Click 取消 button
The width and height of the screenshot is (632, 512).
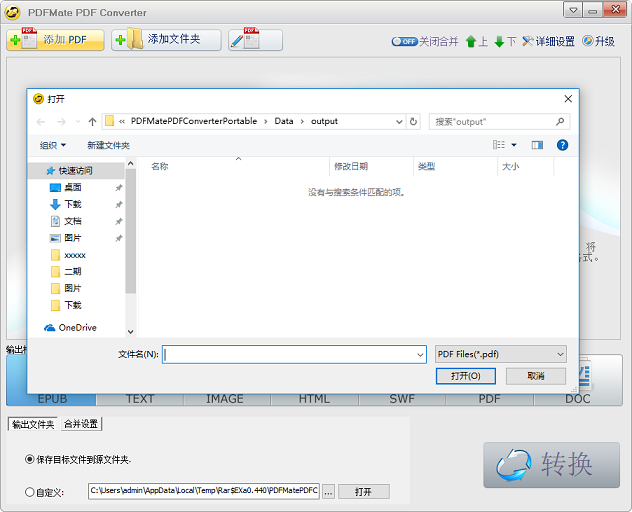pos(536,376)
